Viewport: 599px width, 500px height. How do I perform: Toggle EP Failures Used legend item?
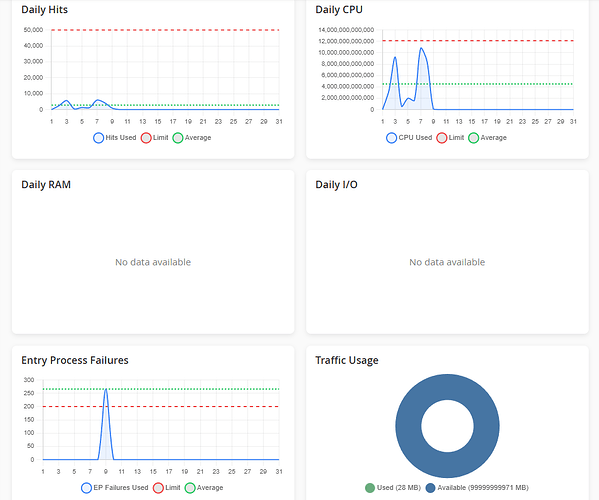(115, 488)
